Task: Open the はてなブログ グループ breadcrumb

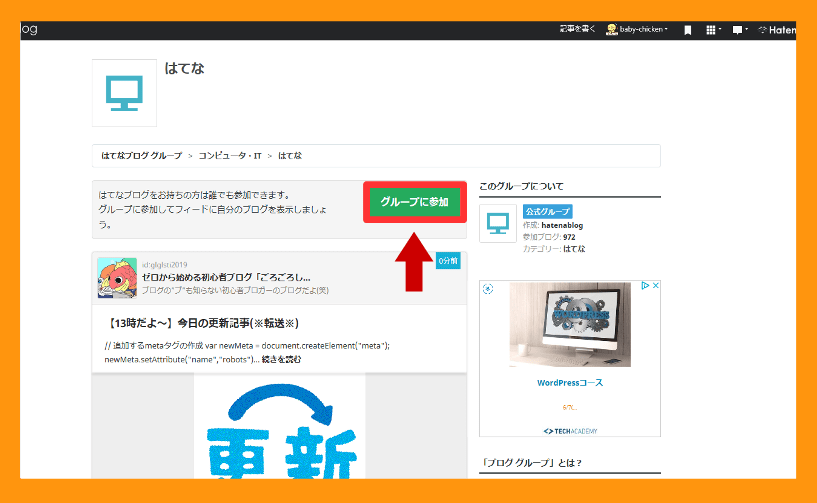Action: (142, 156)
